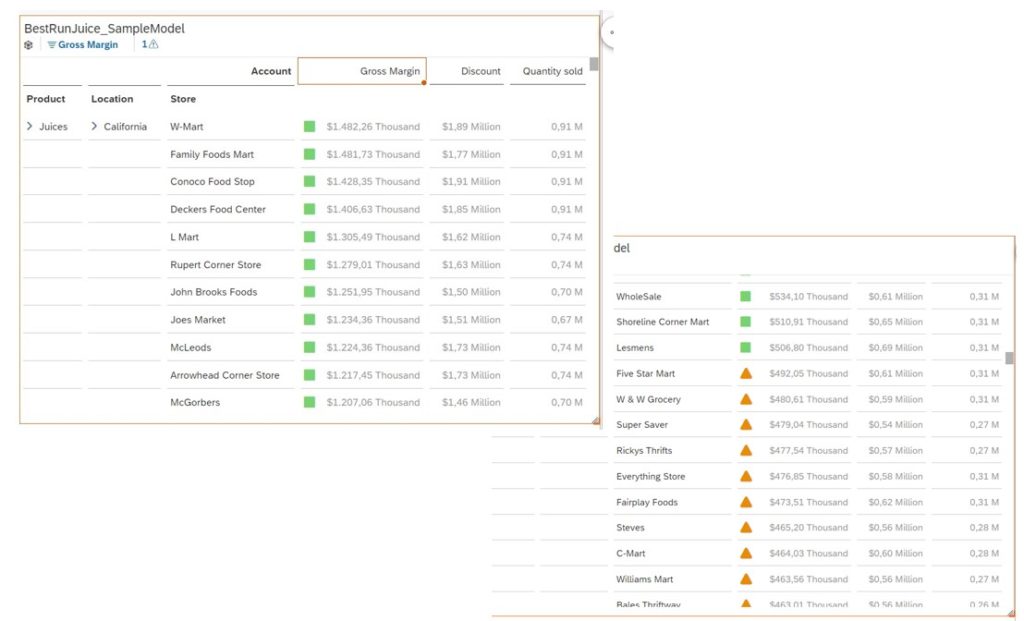Click the BestRunJuice_SampleModel title

click(x=103, y=28)
